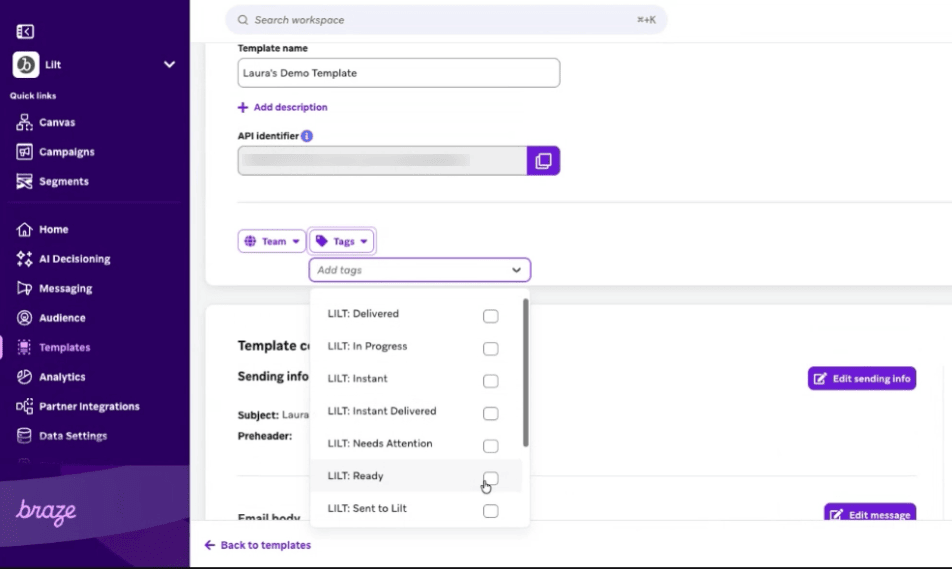
Task: Click the Lilt workspace logo icon
Action: [x=26, y=64]
